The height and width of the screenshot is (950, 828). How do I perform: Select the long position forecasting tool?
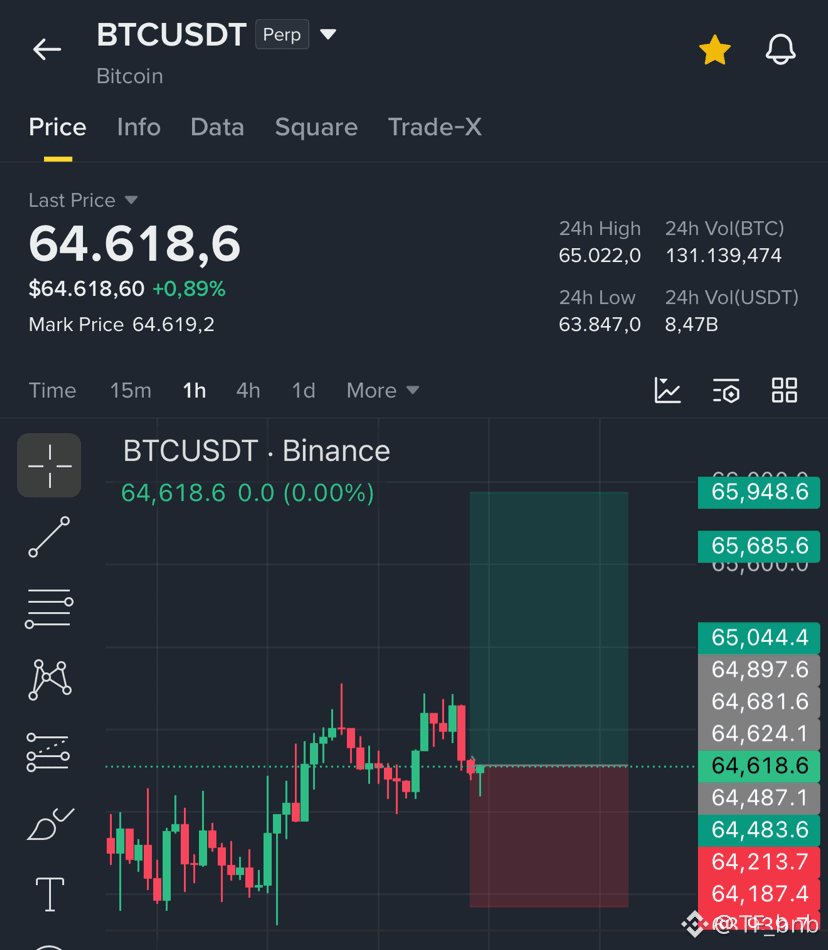(x=48, y=752)
